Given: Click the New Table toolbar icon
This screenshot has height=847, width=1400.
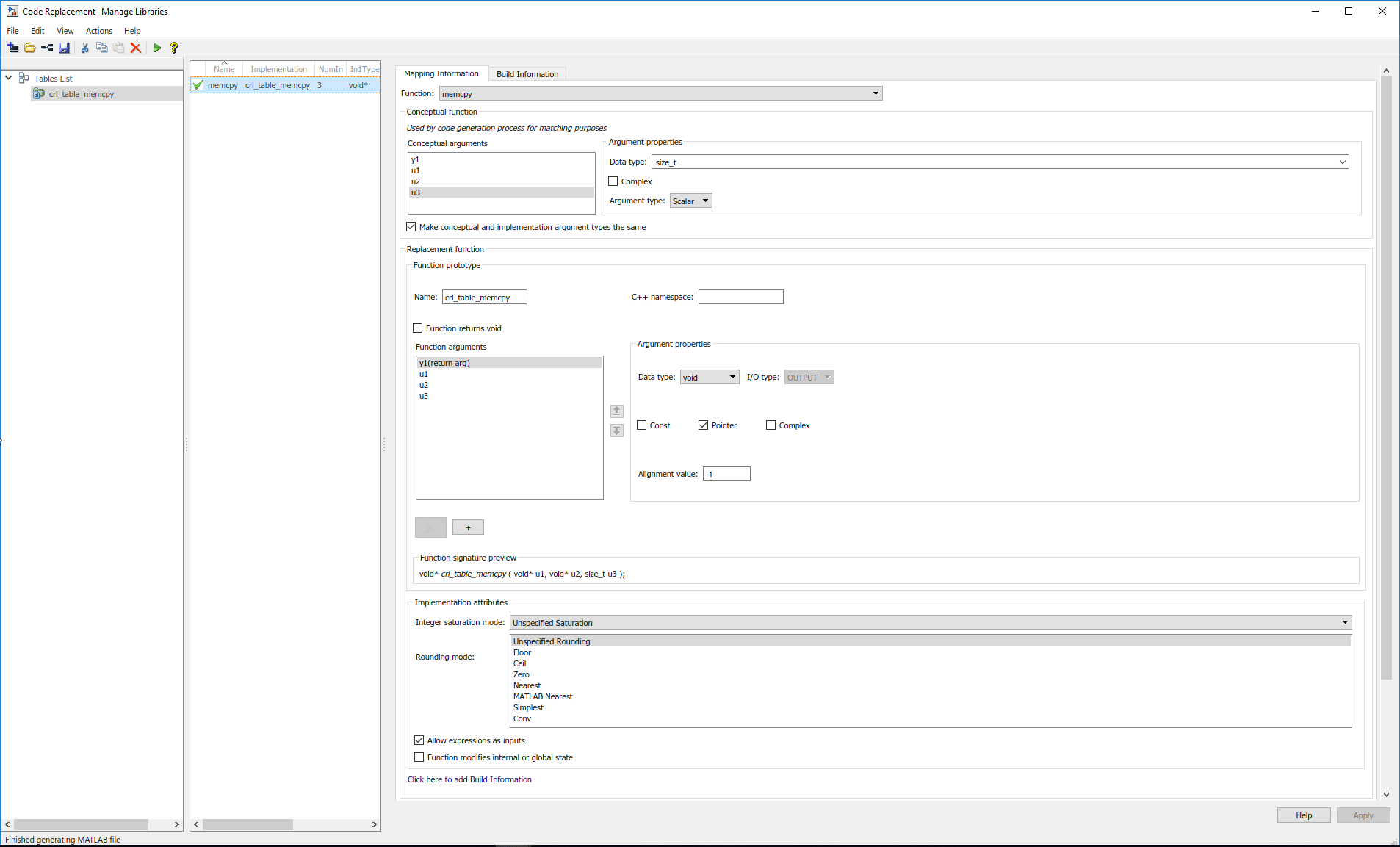Looking at the screenshot, I should tap(13, 48).
